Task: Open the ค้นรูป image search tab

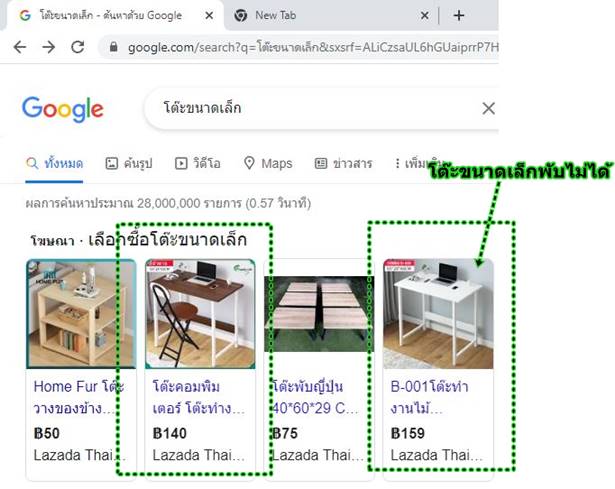Action: [x=129, y=163]
